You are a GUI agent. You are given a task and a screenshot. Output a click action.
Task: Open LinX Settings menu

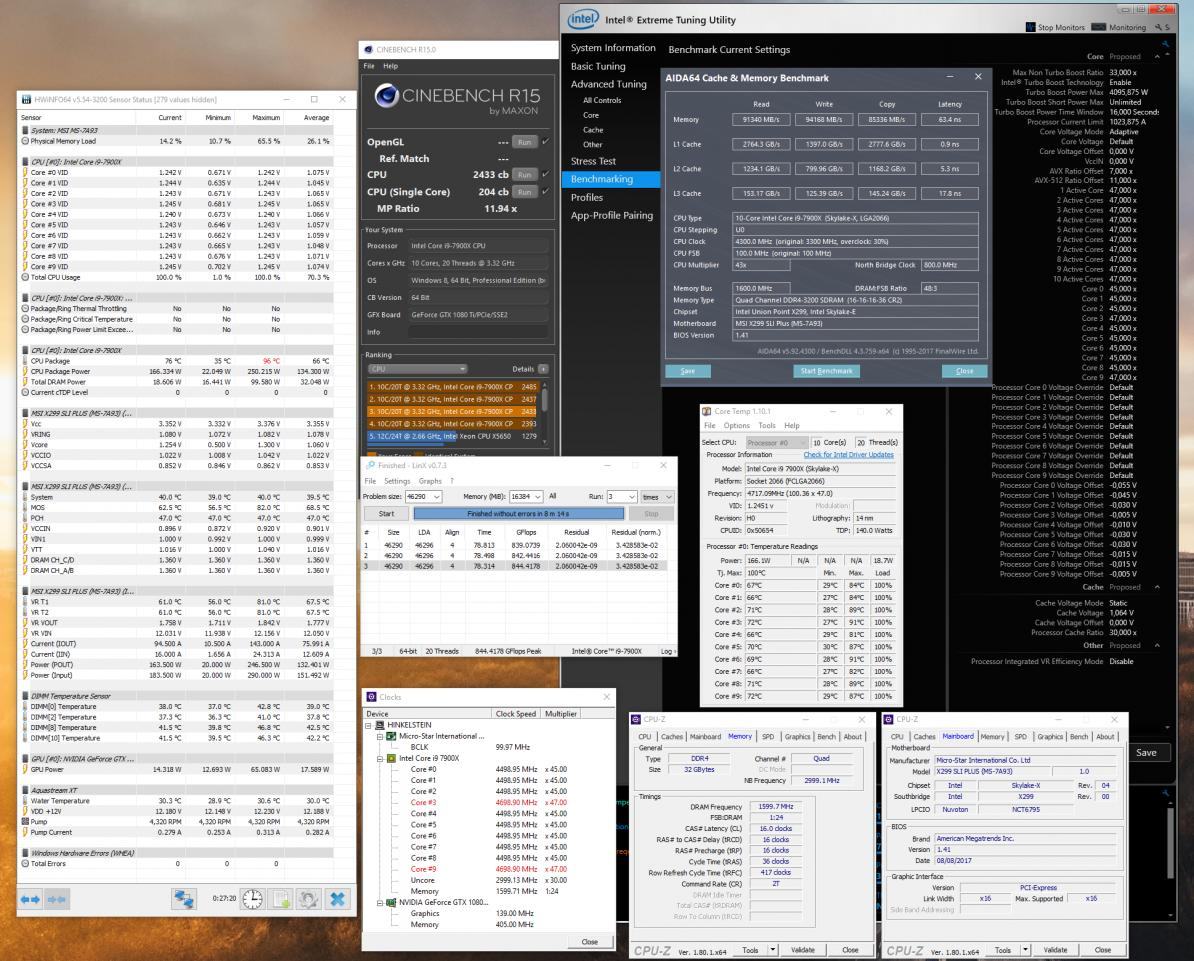point(397,481)
